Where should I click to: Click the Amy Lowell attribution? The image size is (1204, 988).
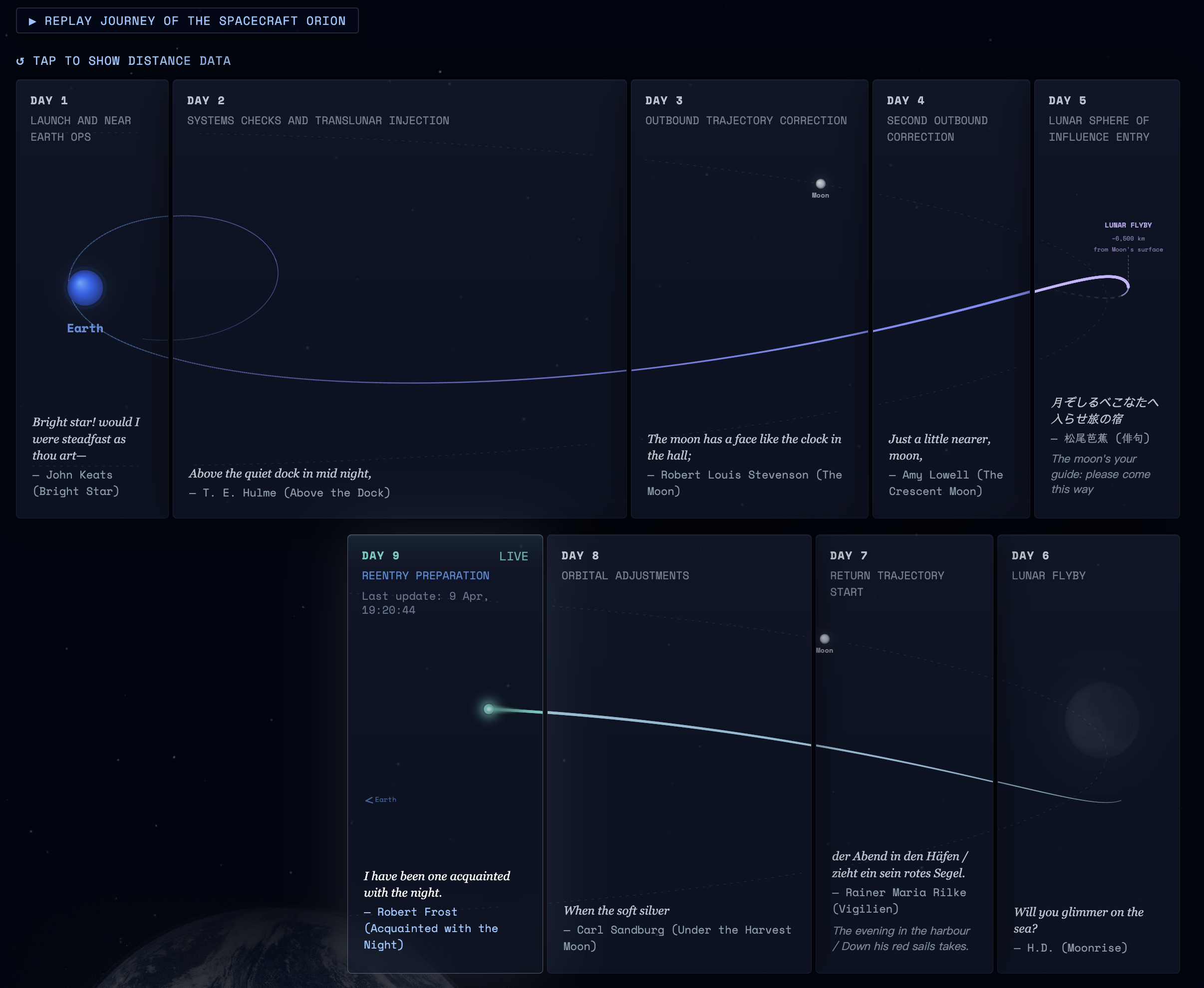(946, 483)
